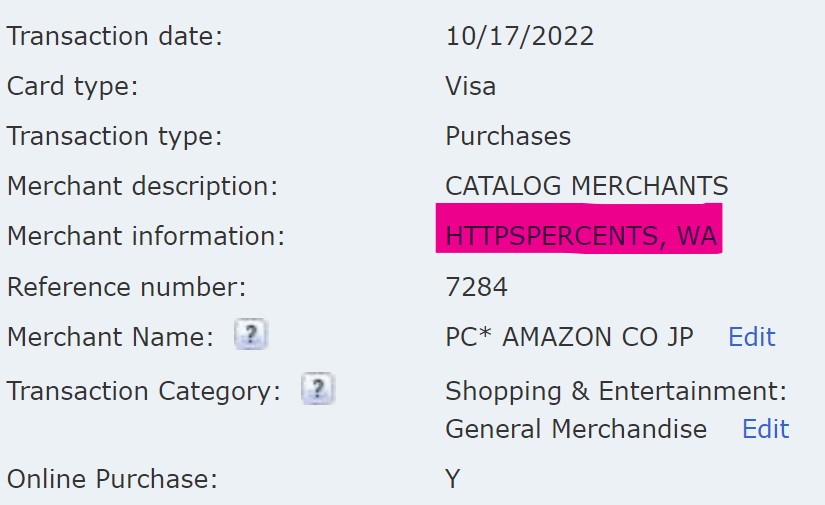This screenshot has height=505, width=825.
Task: Click the Transaction type label
Action: [x=114, y=136]
